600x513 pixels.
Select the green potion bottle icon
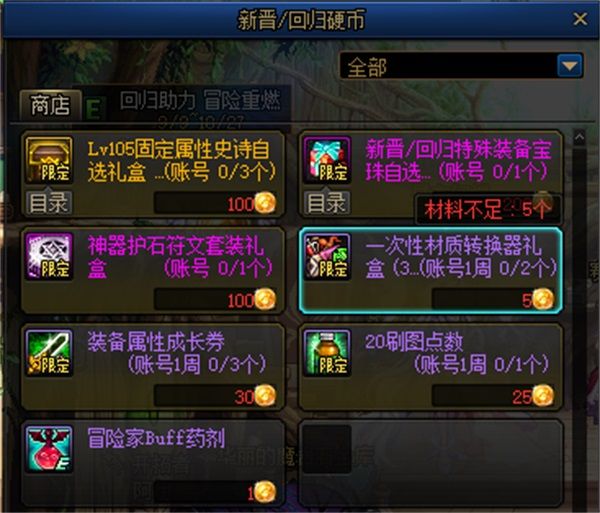click(x=327, y=353)
